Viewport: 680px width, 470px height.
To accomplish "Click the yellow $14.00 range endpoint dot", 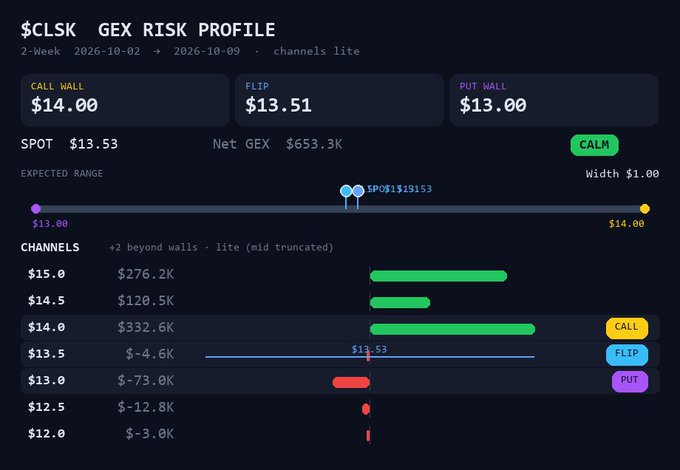I will [644, 209].
